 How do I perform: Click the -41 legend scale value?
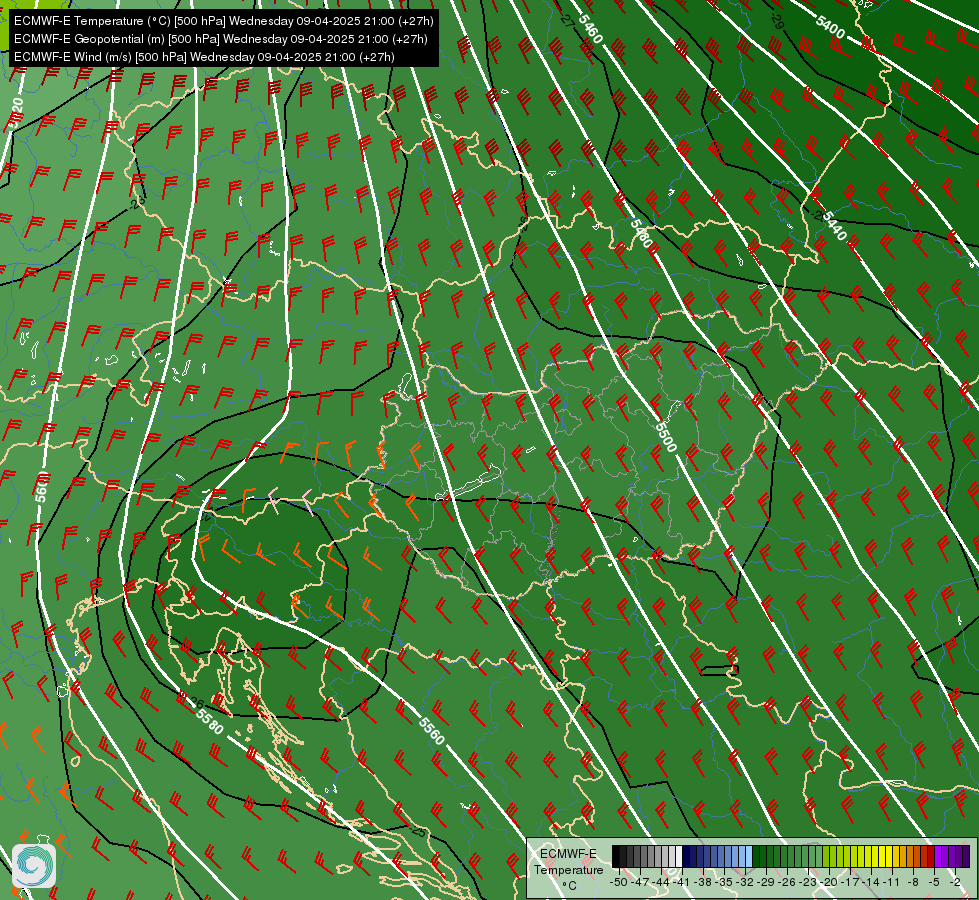click(681, 882)
